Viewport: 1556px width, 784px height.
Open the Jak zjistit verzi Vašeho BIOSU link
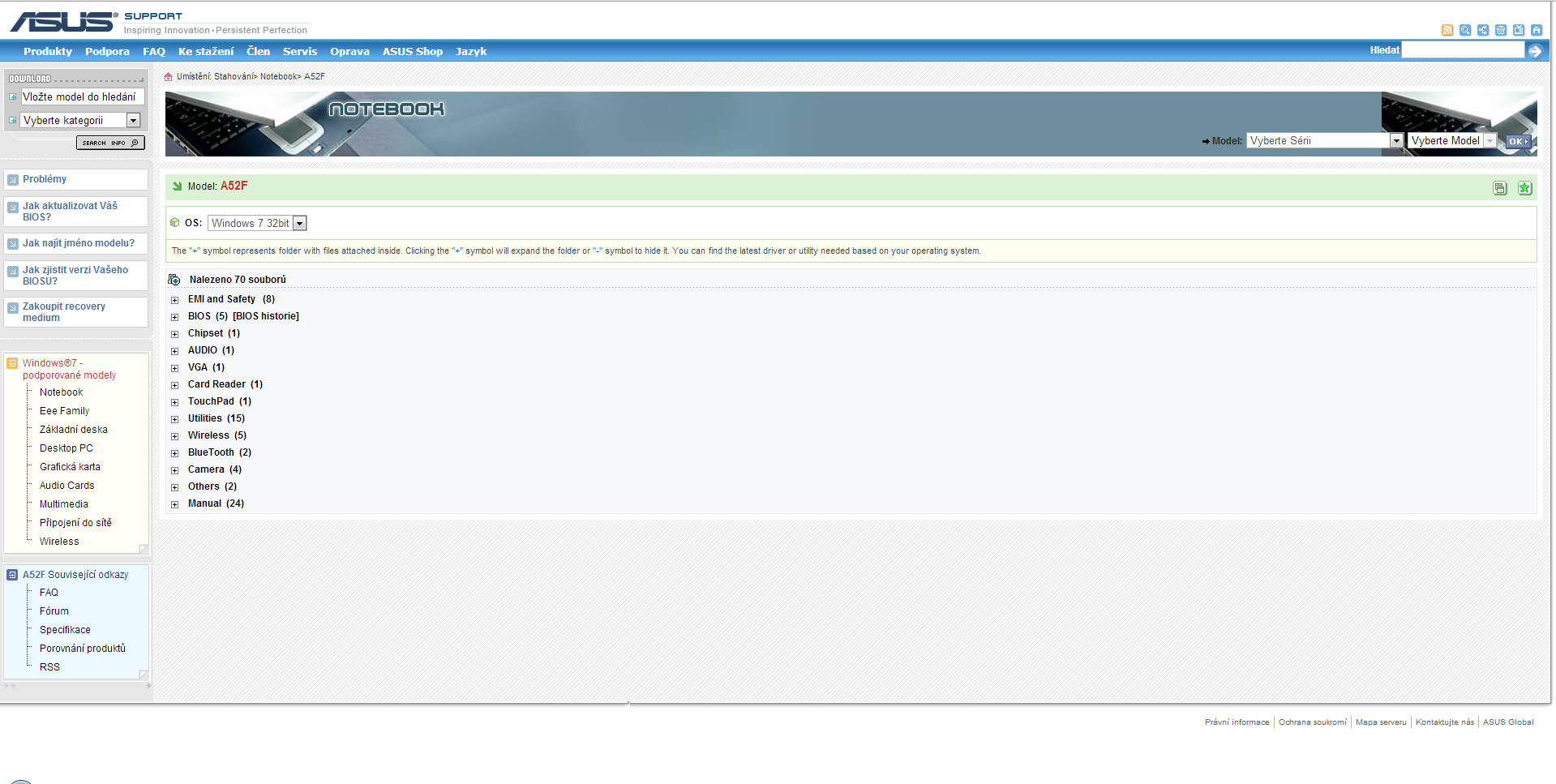[x=75, y=276]
